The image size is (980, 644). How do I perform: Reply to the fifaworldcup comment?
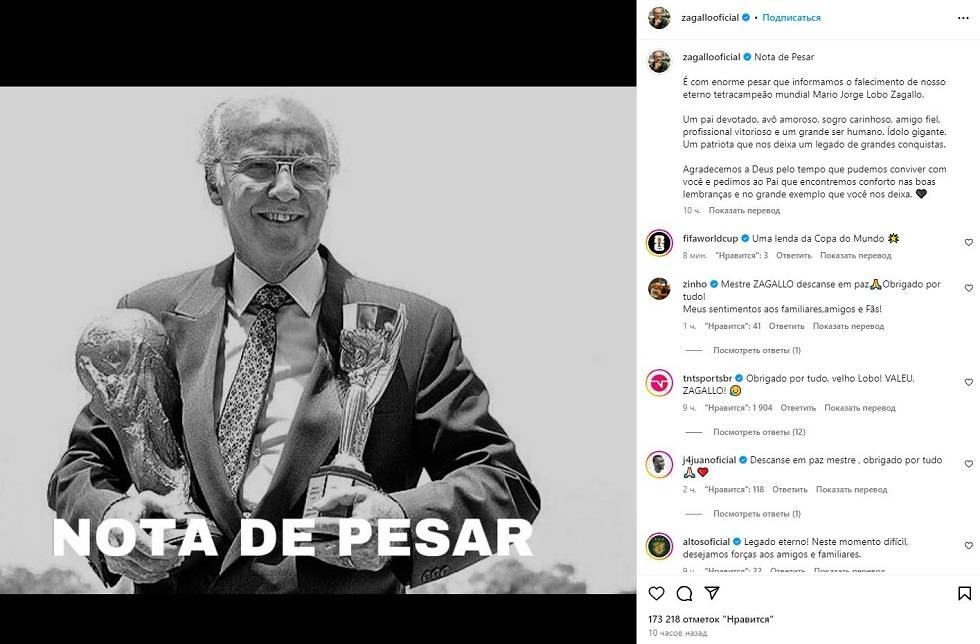[794, 255]
